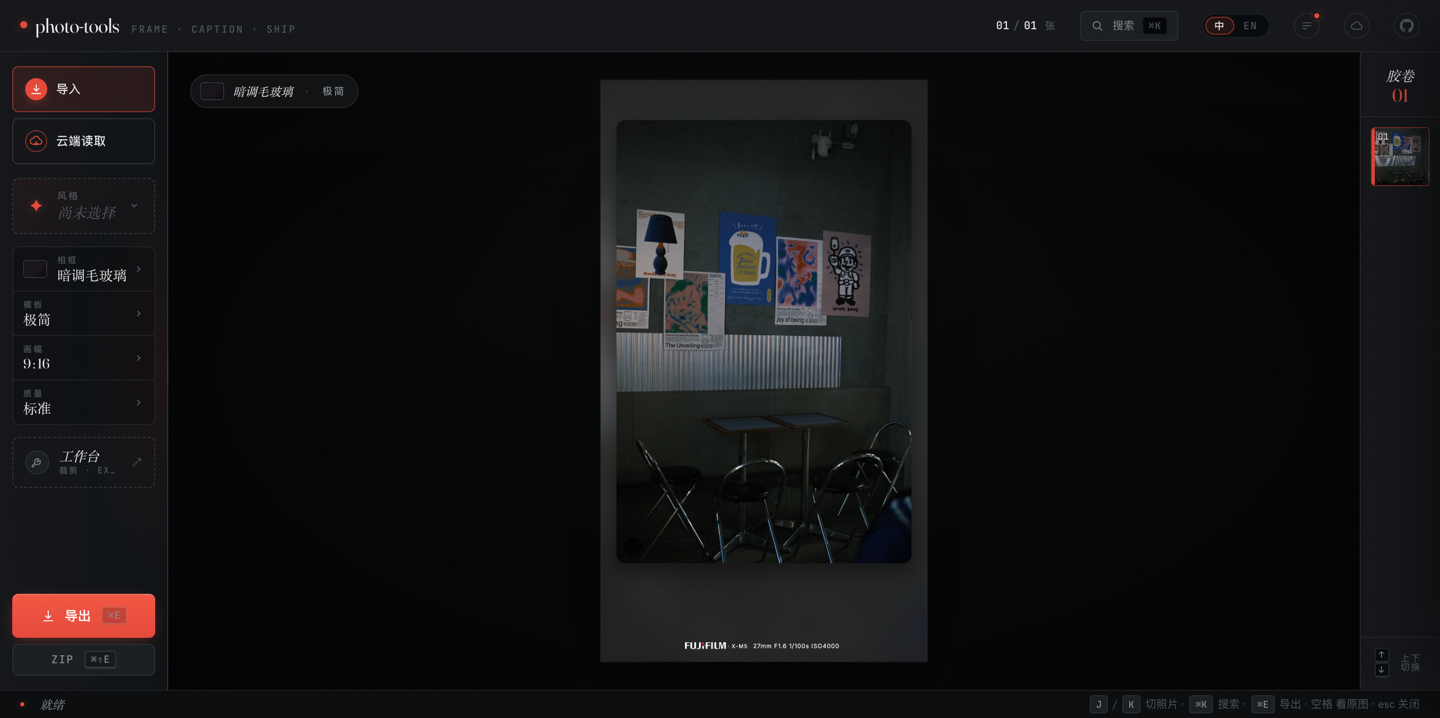Screen dimensions: 1440x718
Task: Click the 空格 看原图 hint text
Action: (1339, 704)
